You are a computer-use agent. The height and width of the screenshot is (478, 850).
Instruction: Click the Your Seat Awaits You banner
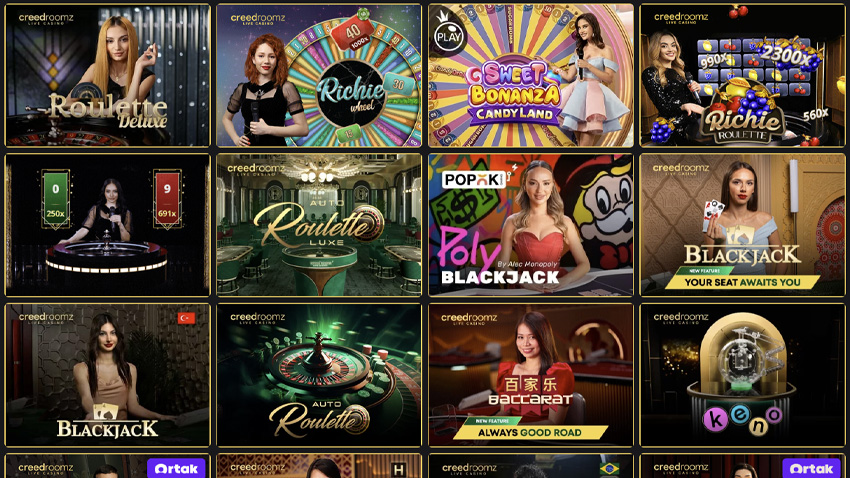click(x=742, y=282)
